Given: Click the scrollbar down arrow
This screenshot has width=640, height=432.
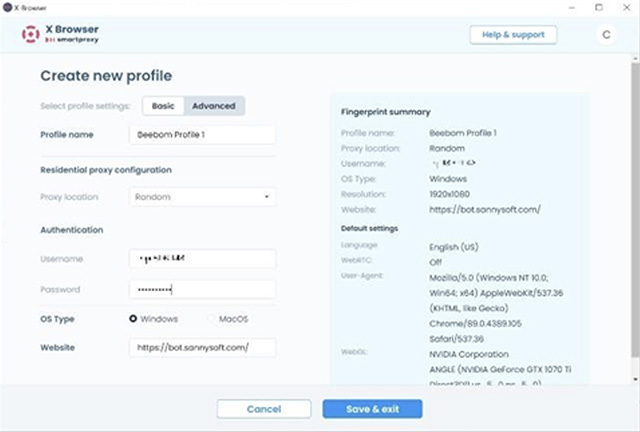Looking at the screenshot, I should coord(635,379).
